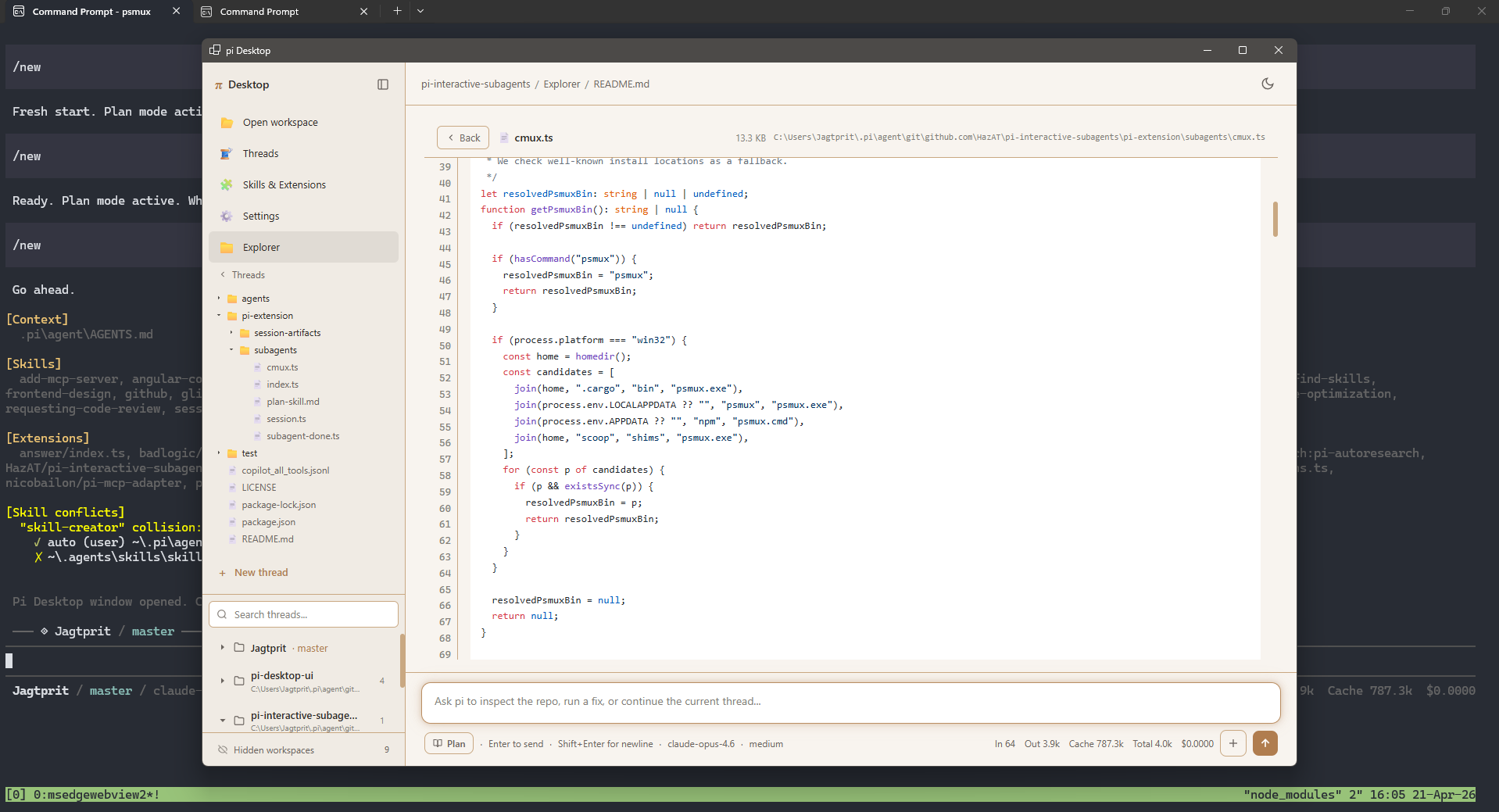Click the pi-desktop-ui folder icon
The width and height of the screenshot is (1499, 812).
239,681
